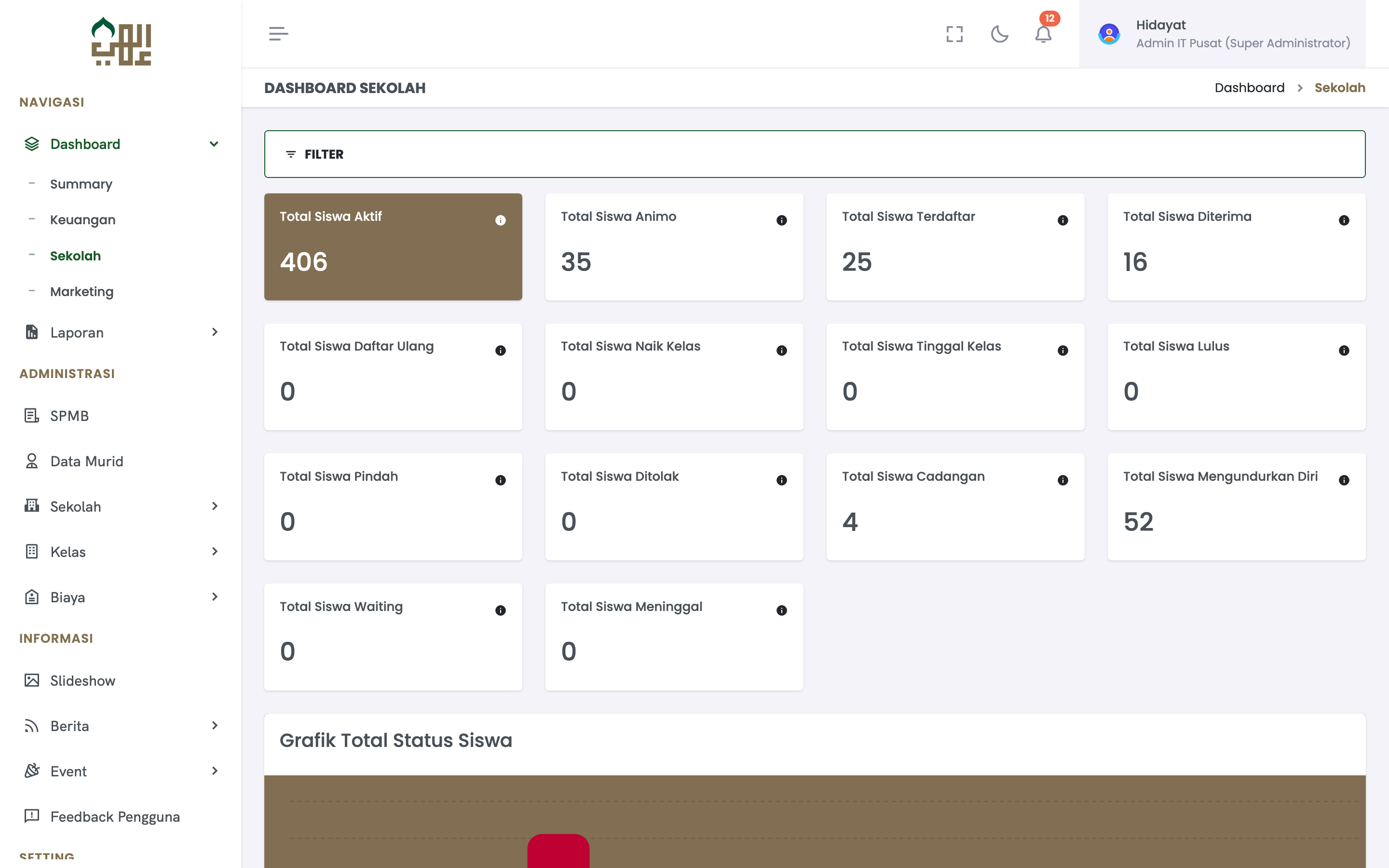
Task: Click the Biaya icon in the sidebar
Action: click(31, 597)
